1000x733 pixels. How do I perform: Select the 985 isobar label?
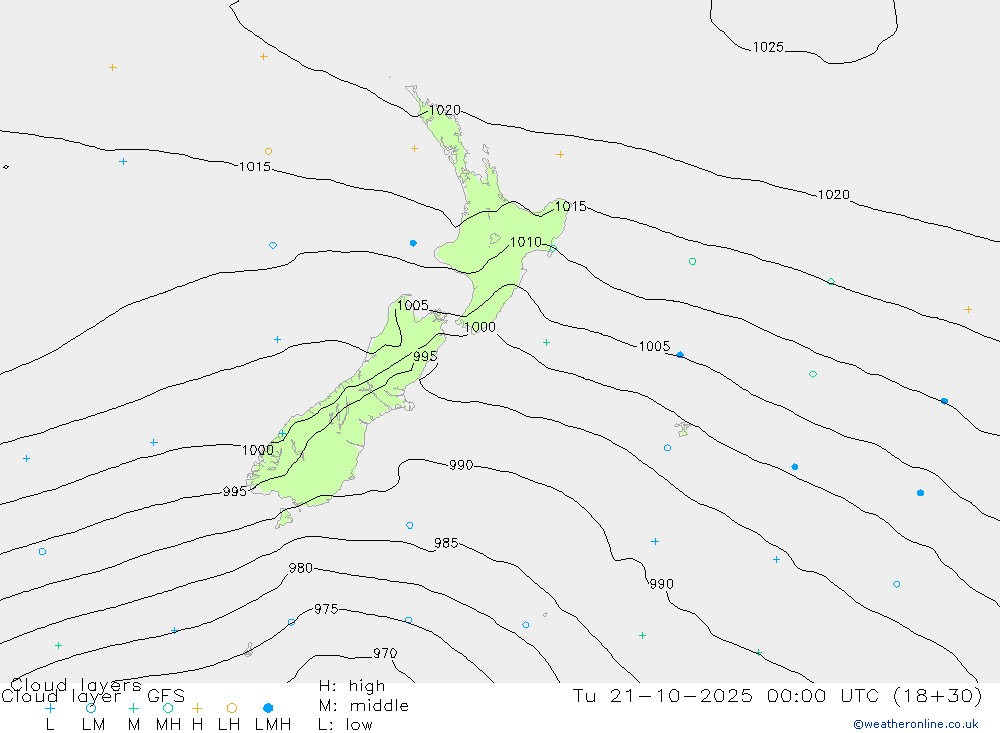(446, 543)
